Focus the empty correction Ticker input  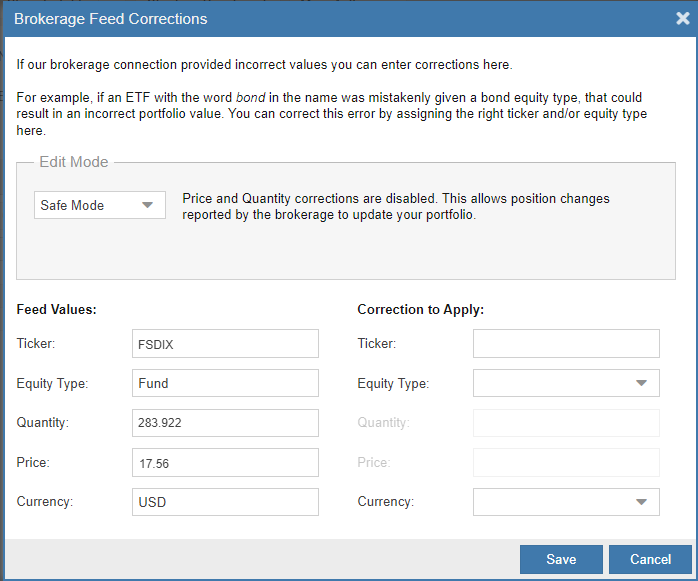coord(566,344)
